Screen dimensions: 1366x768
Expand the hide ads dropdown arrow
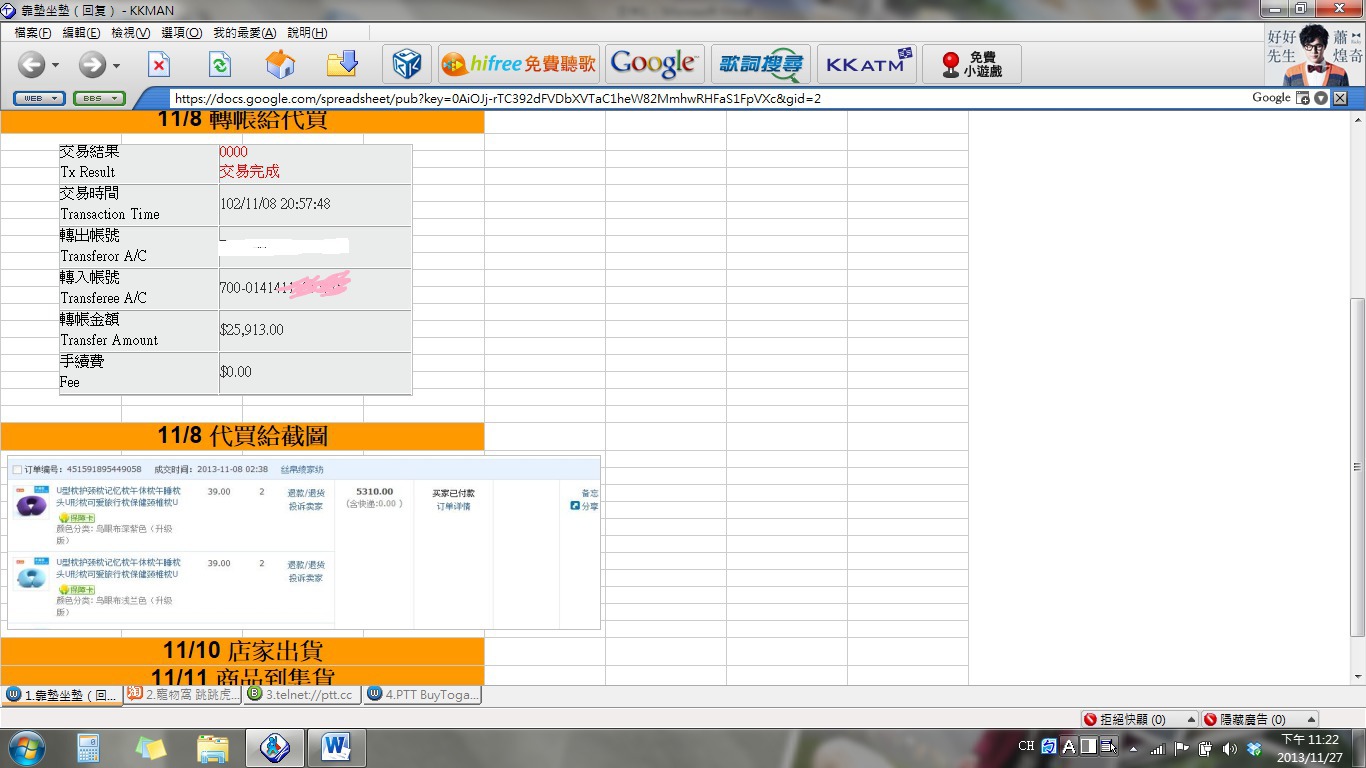click(x=1311, y=719)
